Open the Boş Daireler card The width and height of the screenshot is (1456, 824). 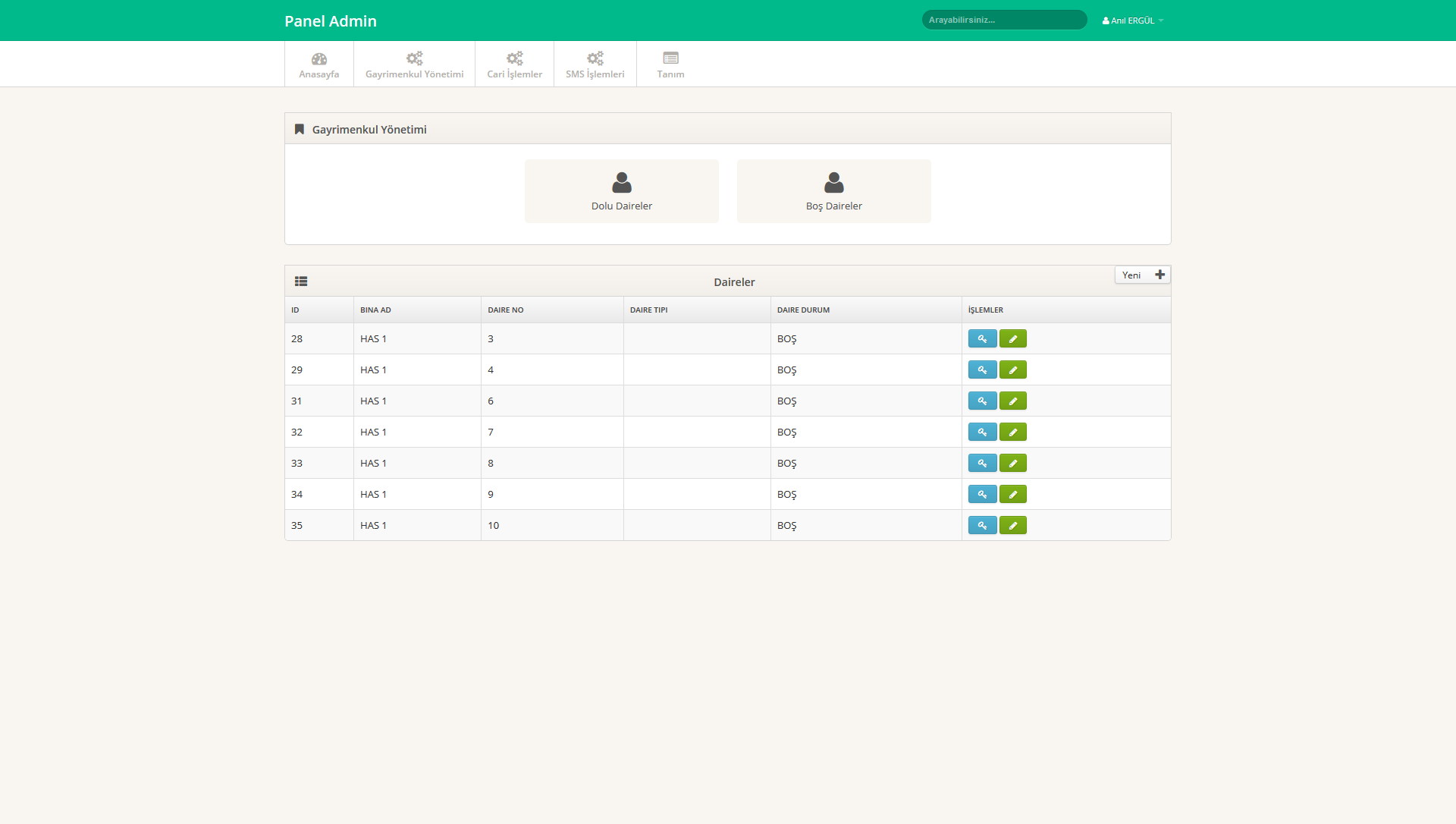833,191
